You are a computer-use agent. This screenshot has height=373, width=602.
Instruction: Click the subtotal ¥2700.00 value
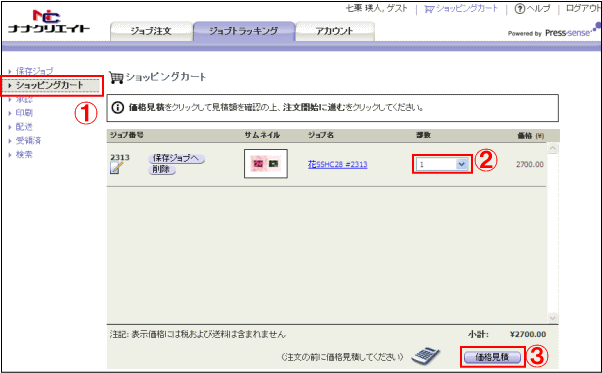click(528, 335)
